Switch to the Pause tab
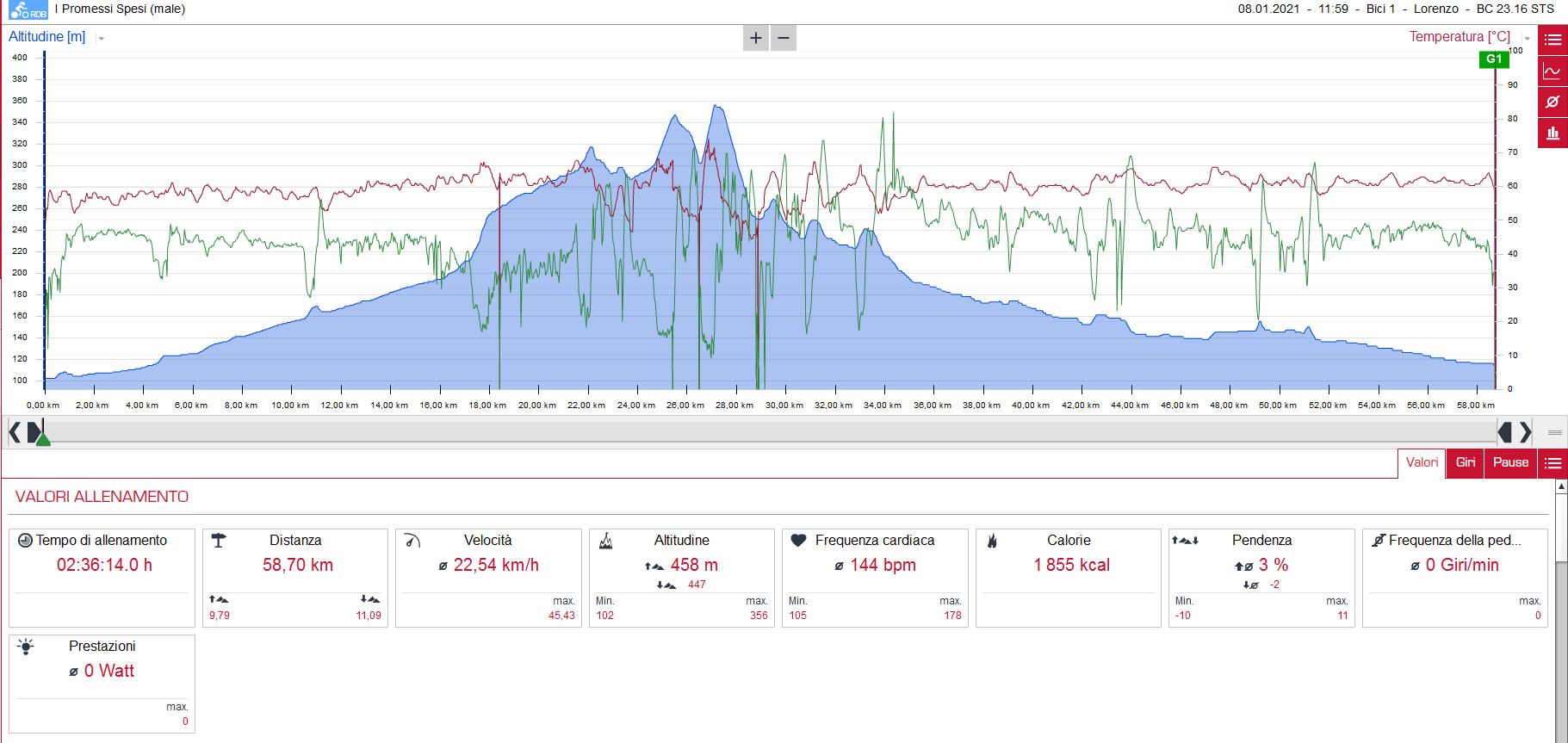The width and height of the screenshot is (1568, 743). [x=1510, y=463]
